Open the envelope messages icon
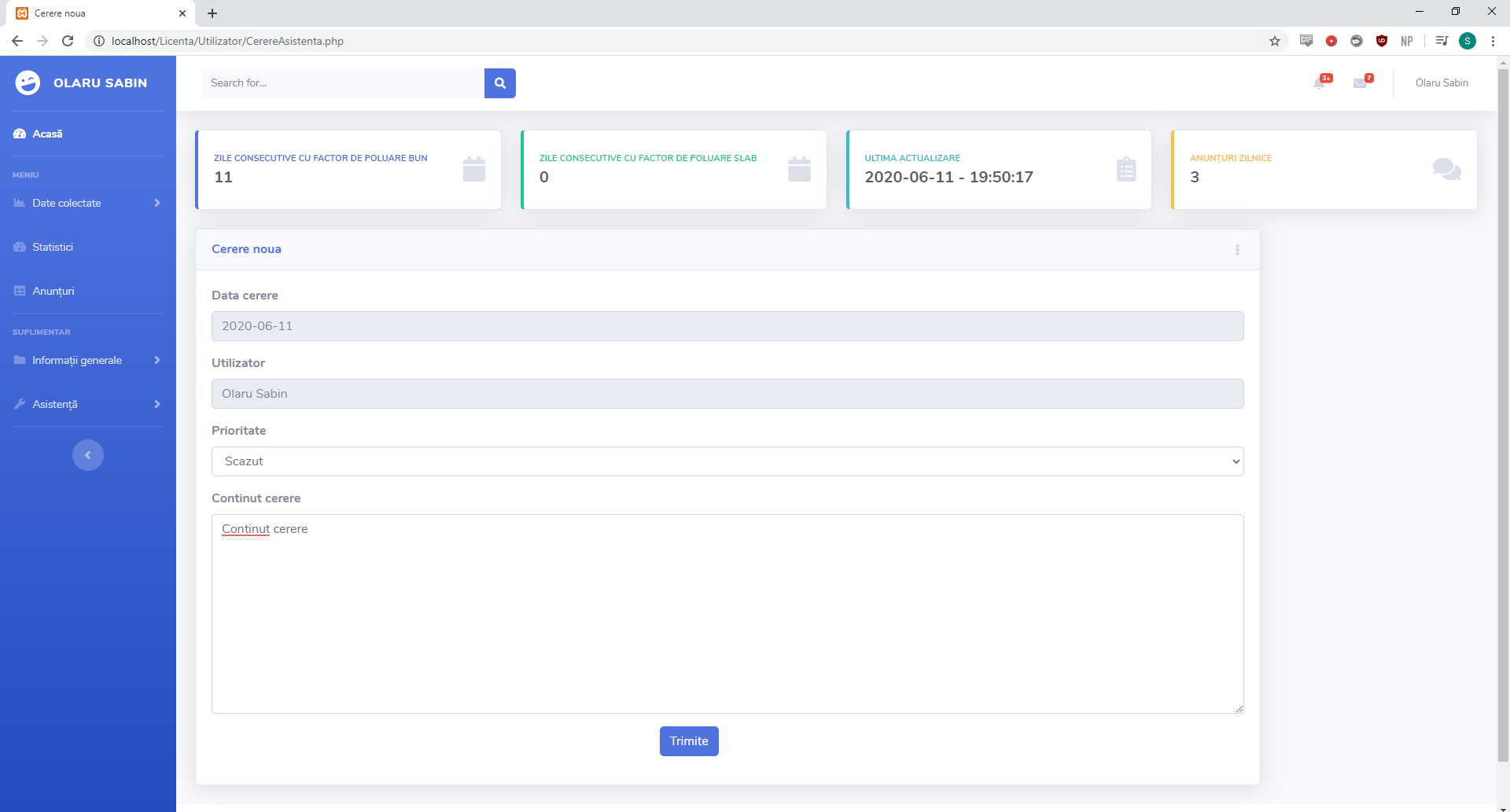1510x812 pixels. tap(1360, 83)
